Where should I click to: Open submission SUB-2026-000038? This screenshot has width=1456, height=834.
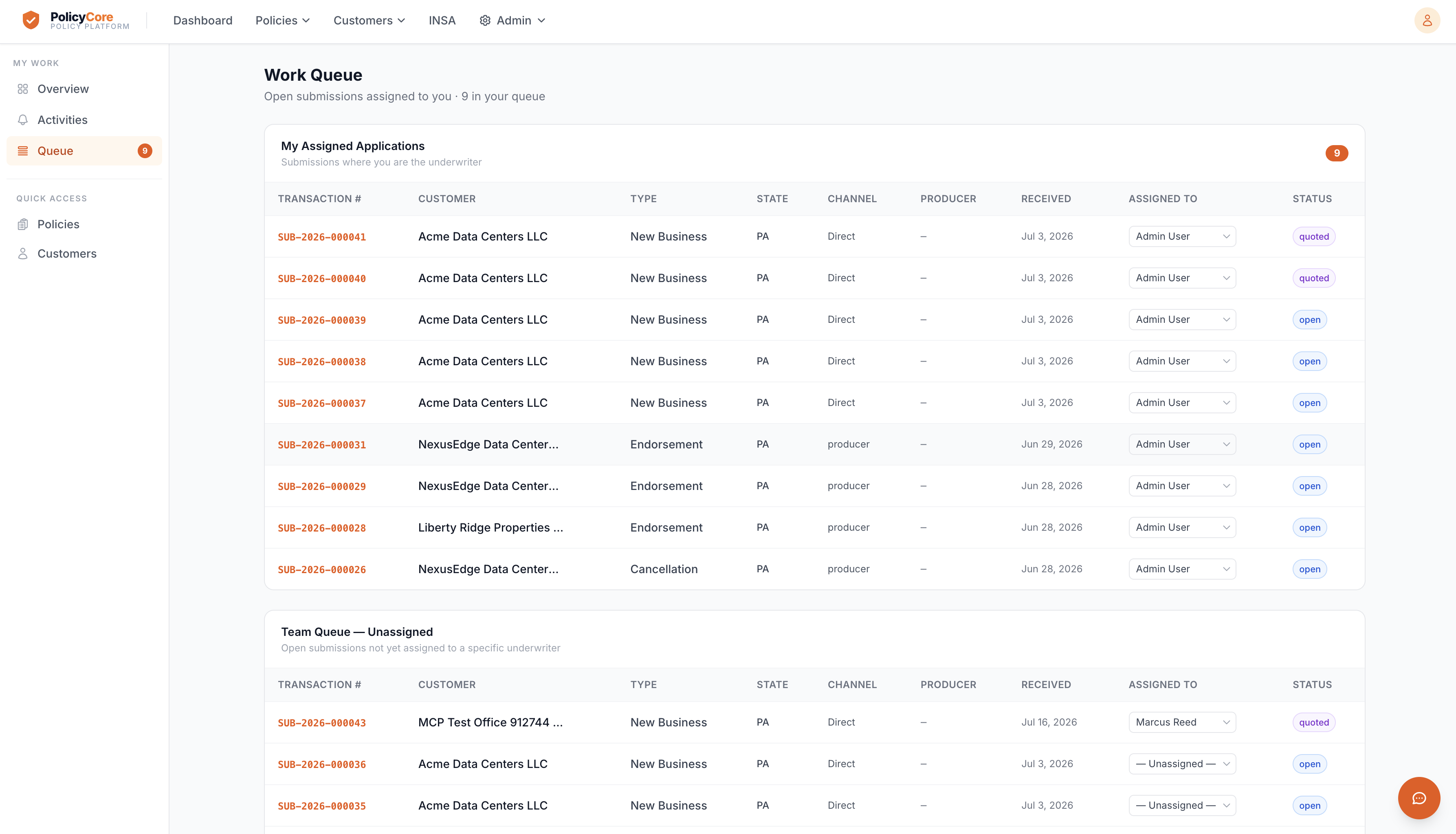322,362
